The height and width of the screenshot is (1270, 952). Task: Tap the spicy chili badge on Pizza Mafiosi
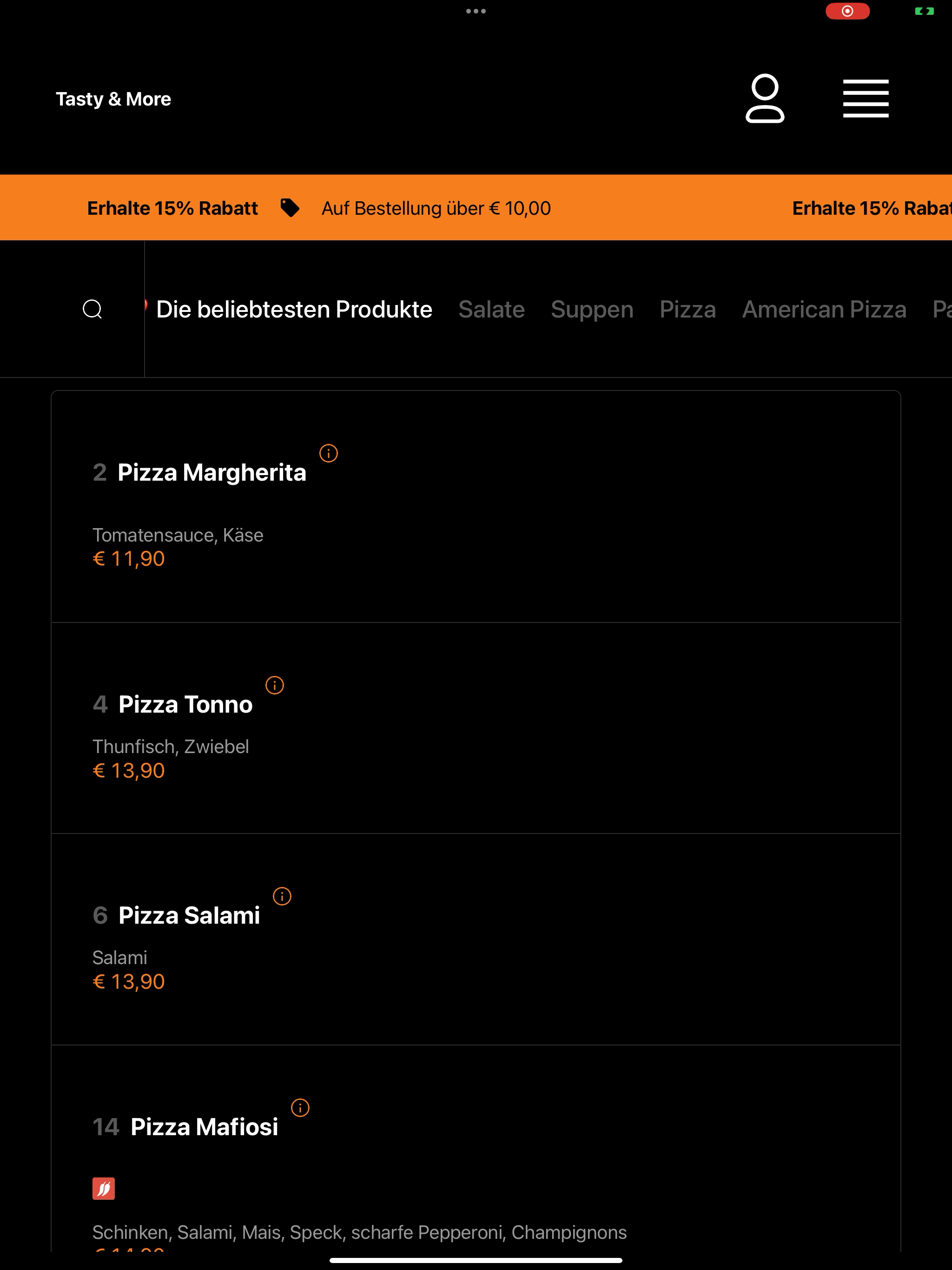(x=103, y=1189)
